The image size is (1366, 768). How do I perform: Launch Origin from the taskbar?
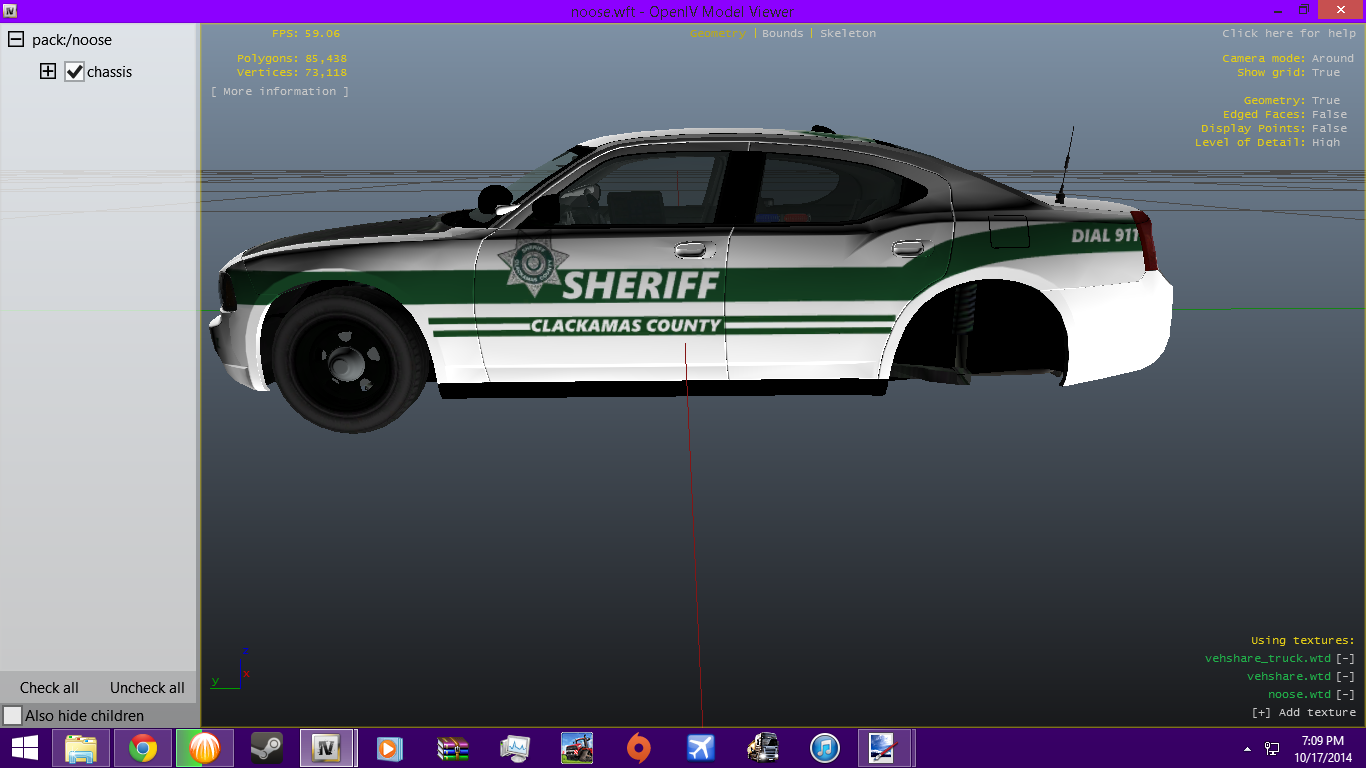pos(639,748)
